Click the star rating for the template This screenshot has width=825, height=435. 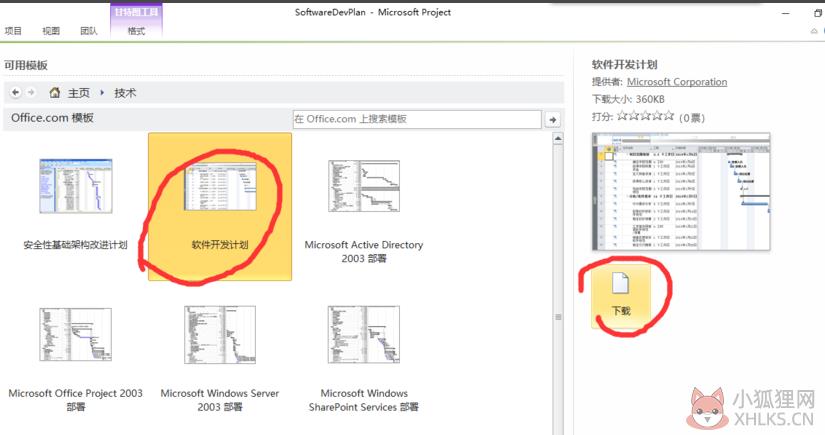tap(645, 116)
